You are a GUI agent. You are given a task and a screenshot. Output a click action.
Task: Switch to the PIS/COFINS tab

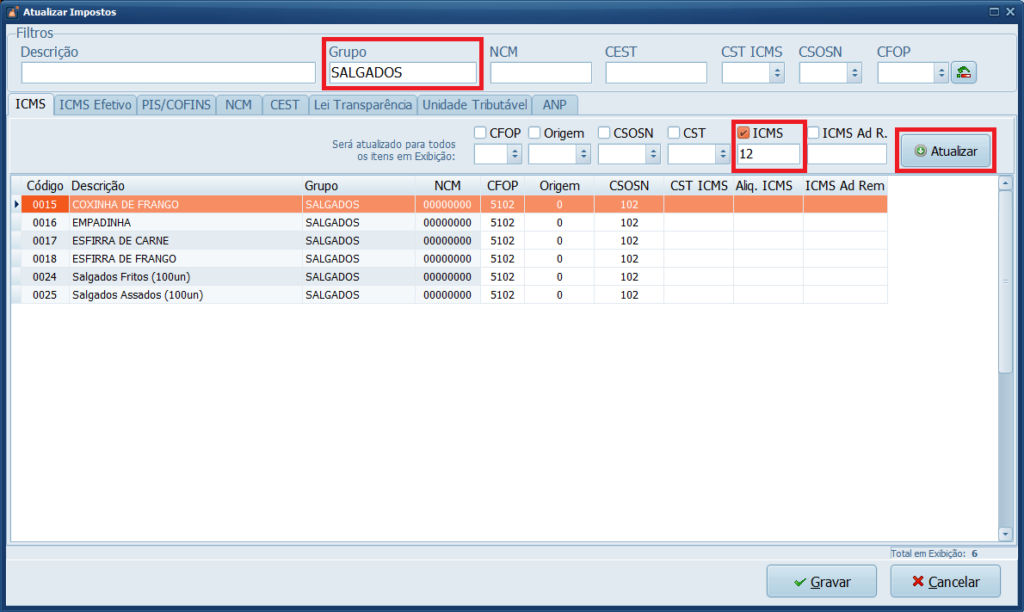pyautogui.click(x=176, y=104)
